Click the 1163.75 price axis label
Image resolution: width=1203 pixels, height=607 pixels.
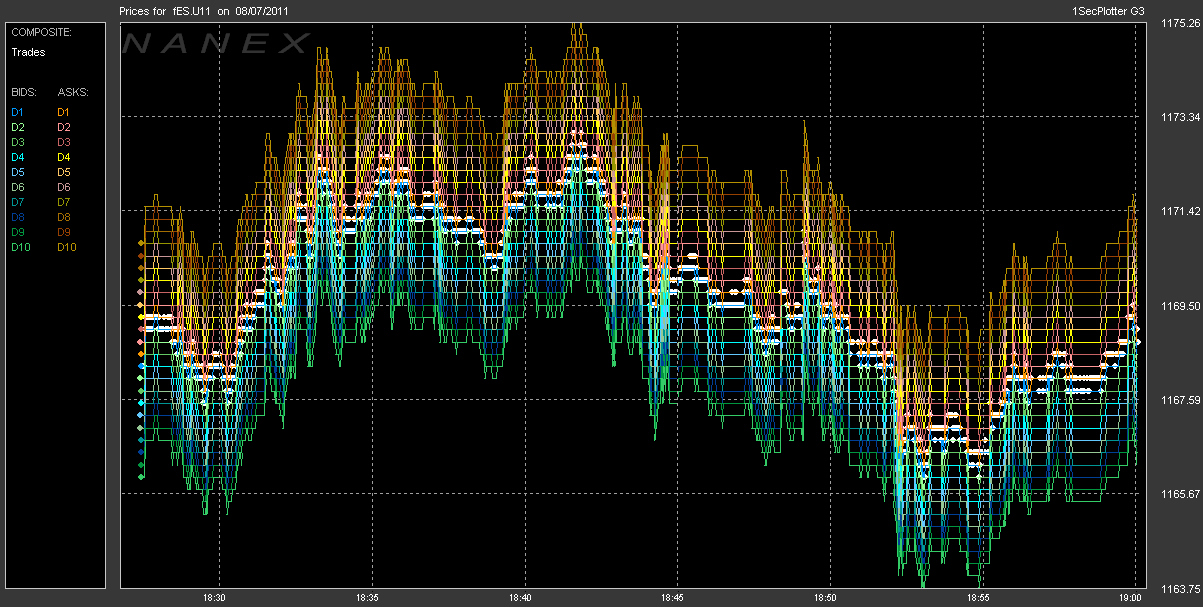click(x=1180, y=588)
